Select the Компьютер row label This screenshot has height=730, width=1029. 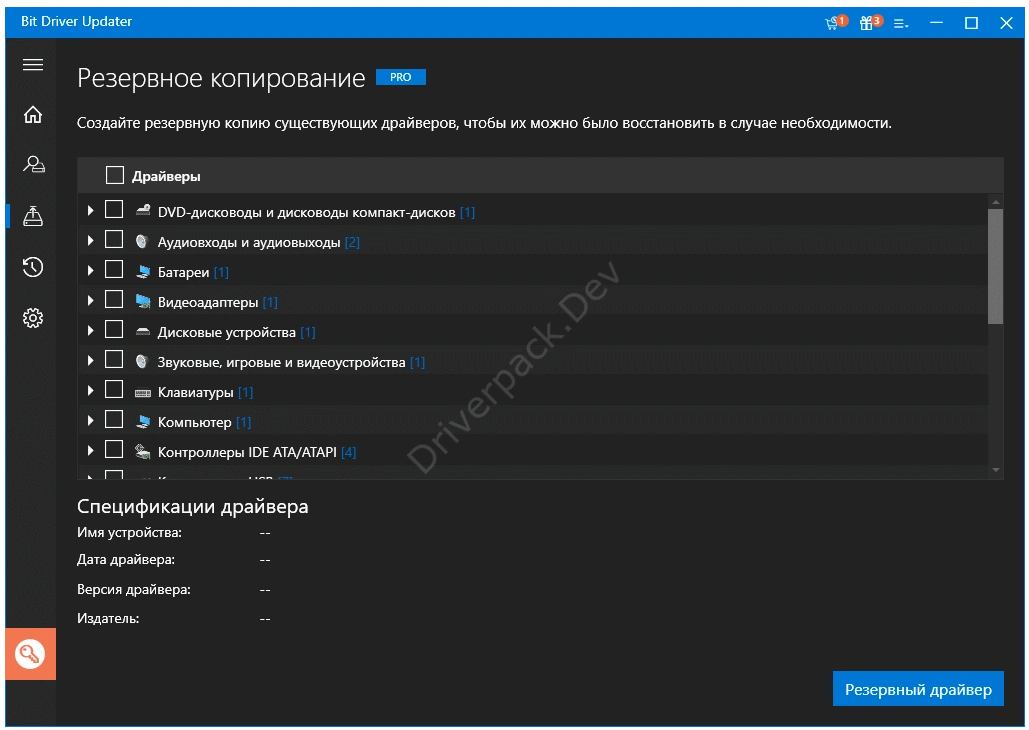(194, 422)
